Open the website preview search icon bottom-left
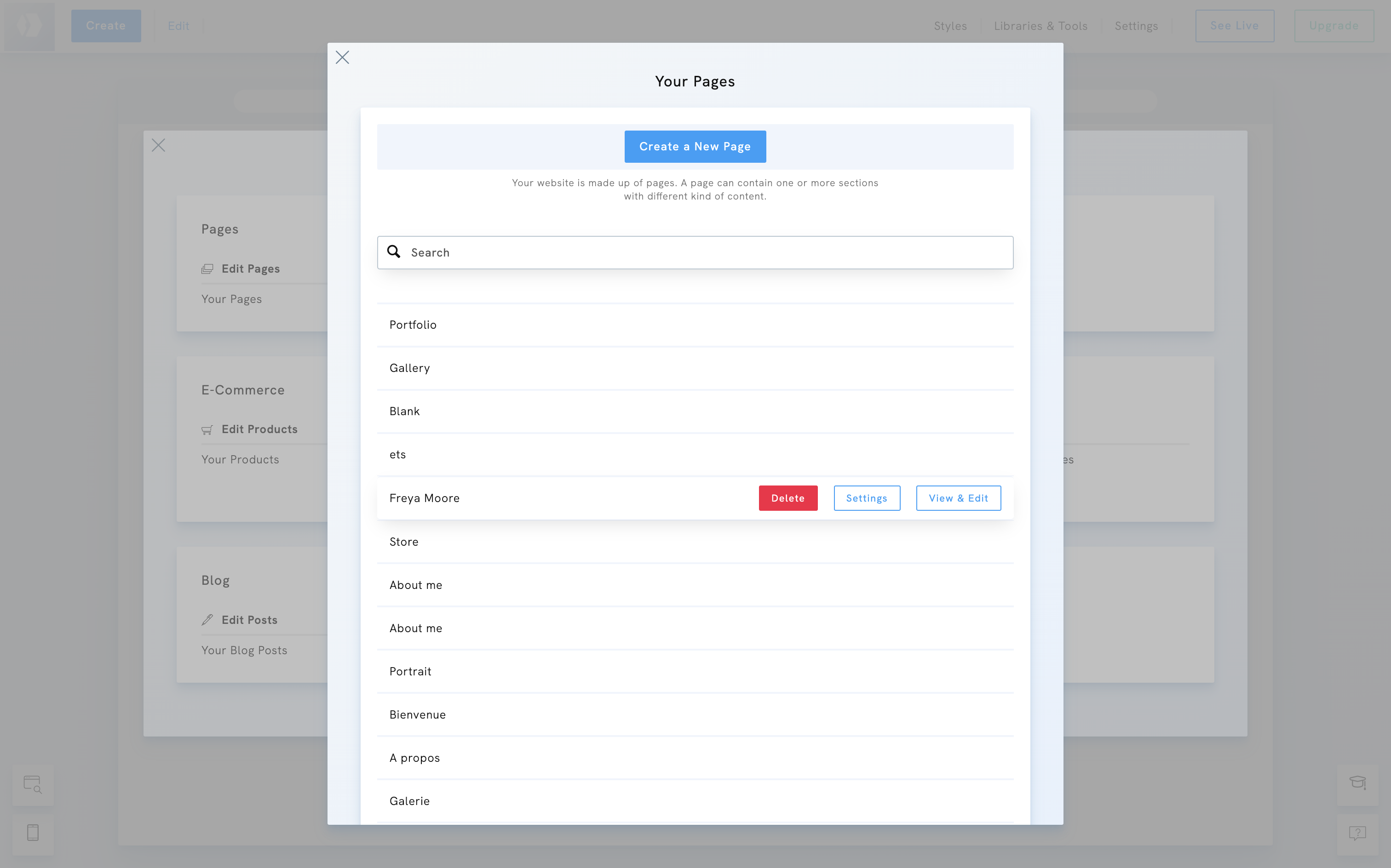Image resolution: width=1391 pixels, height=868 pixels. point(33,784)
